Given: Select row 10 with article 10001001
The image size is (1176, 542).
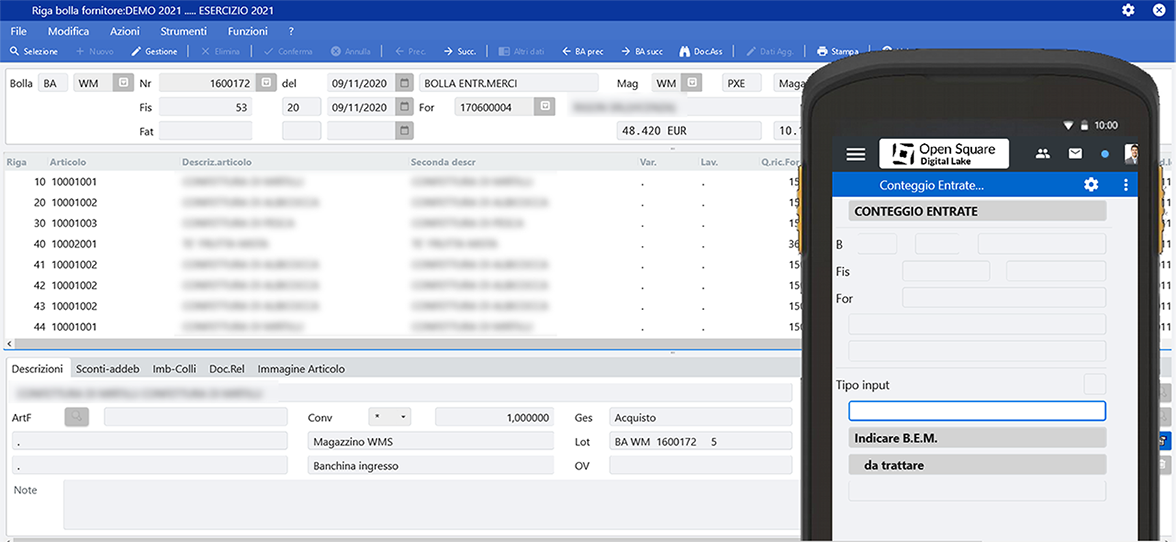Looking at the screenshot, I should pyautogui.click(x=401, y=181).
